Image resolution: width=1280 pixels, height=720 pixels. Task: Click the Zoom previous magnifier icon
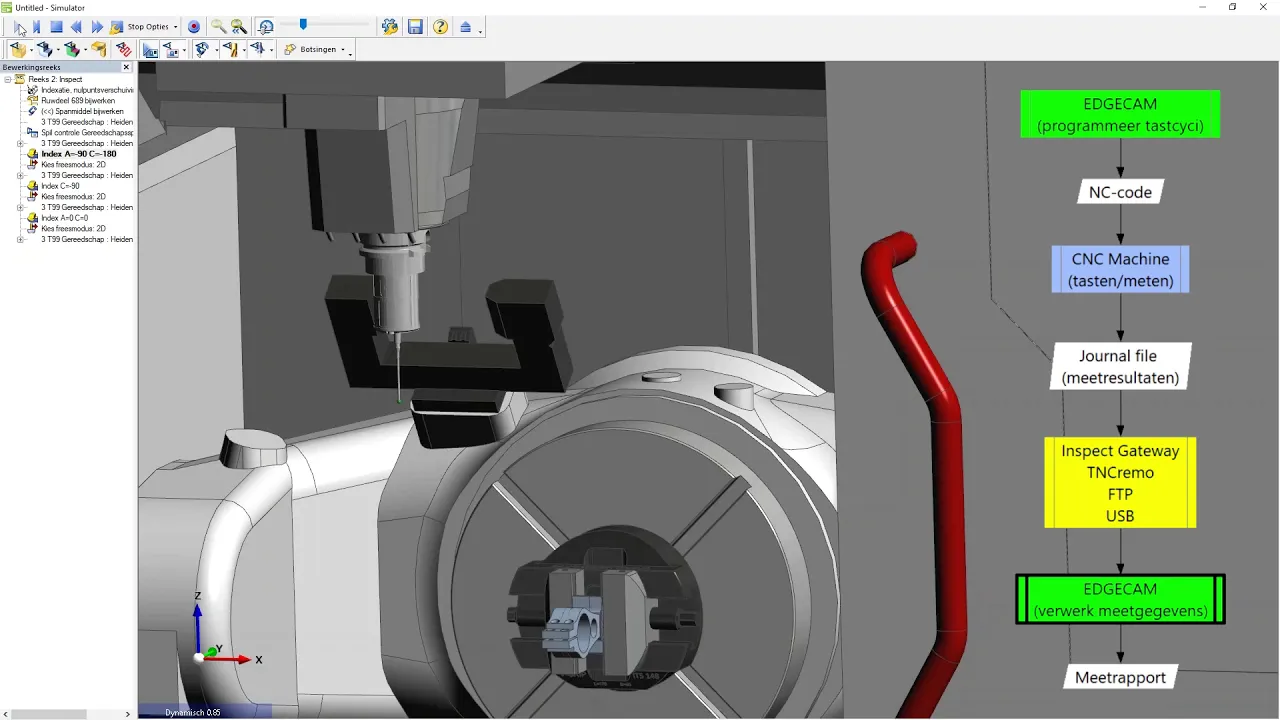coord(239,27)
